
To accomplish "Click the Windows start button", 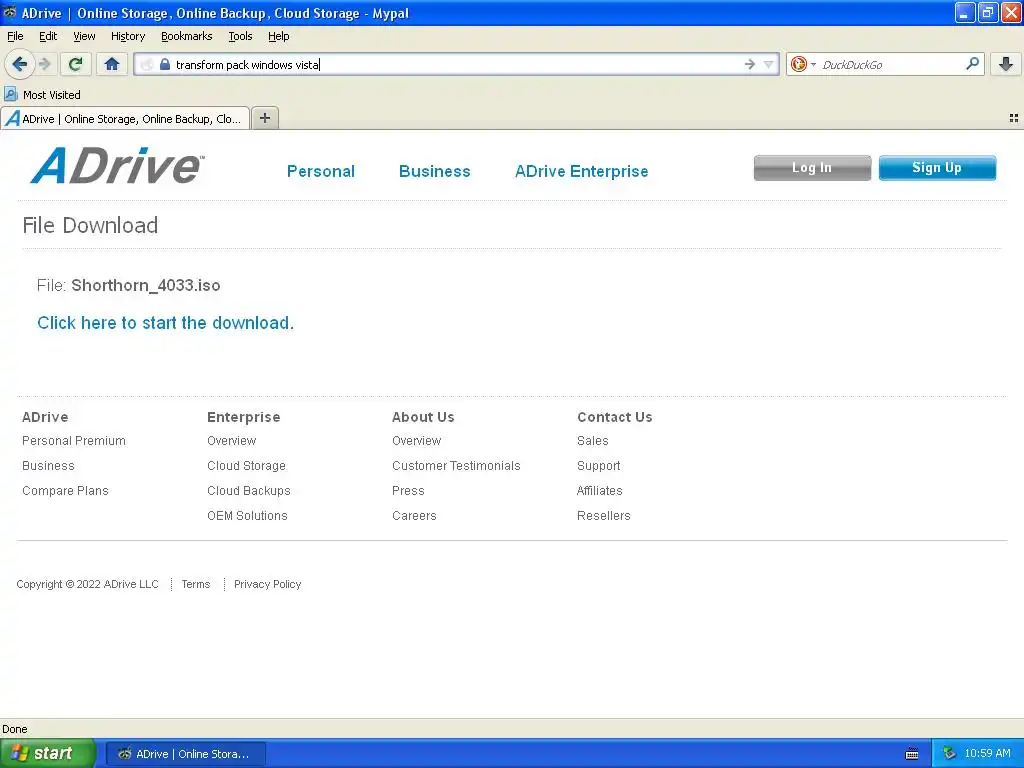I will 47,753.
